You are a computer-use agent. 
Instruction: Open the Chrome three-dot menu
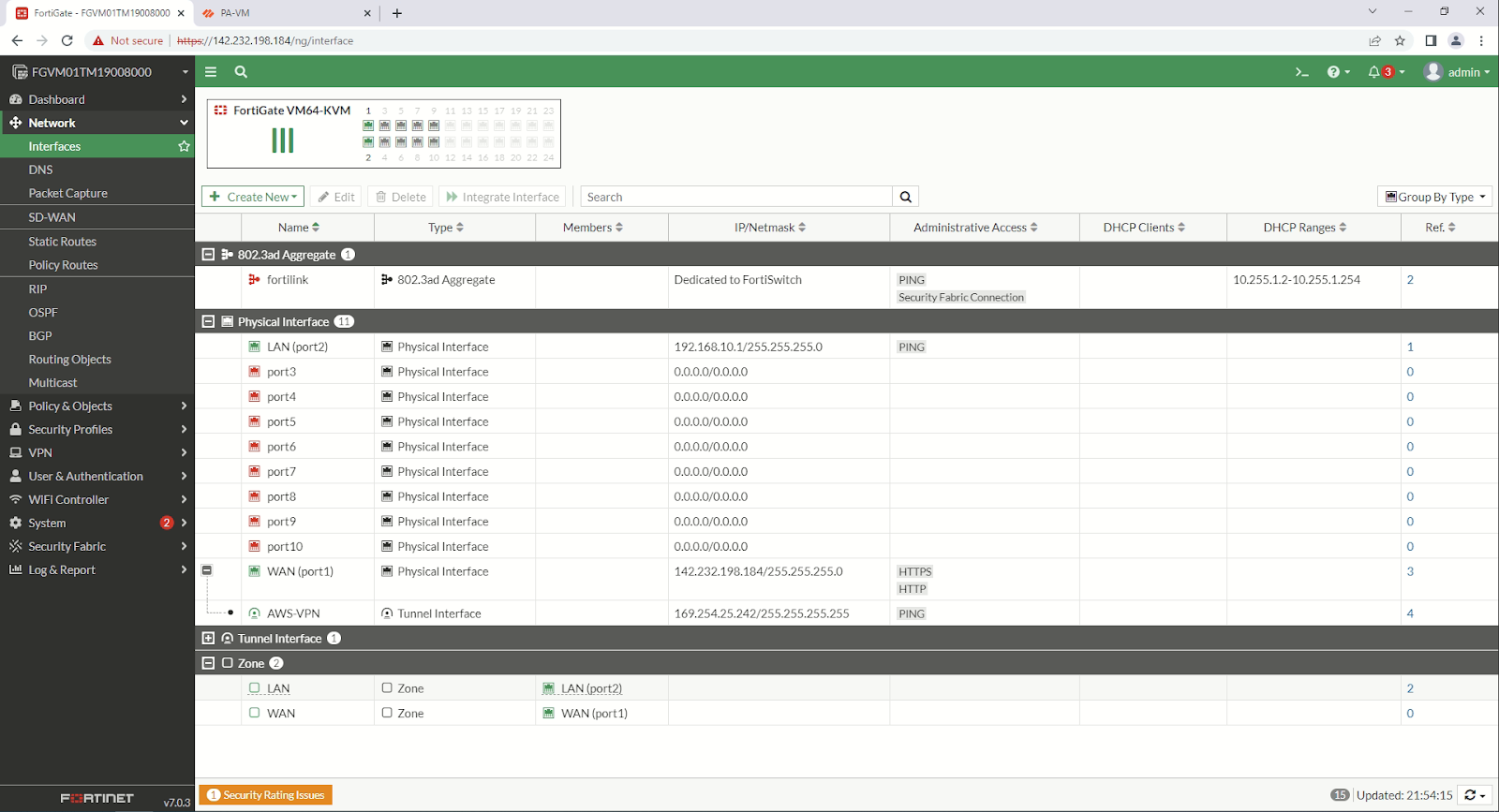(1481, 40)
